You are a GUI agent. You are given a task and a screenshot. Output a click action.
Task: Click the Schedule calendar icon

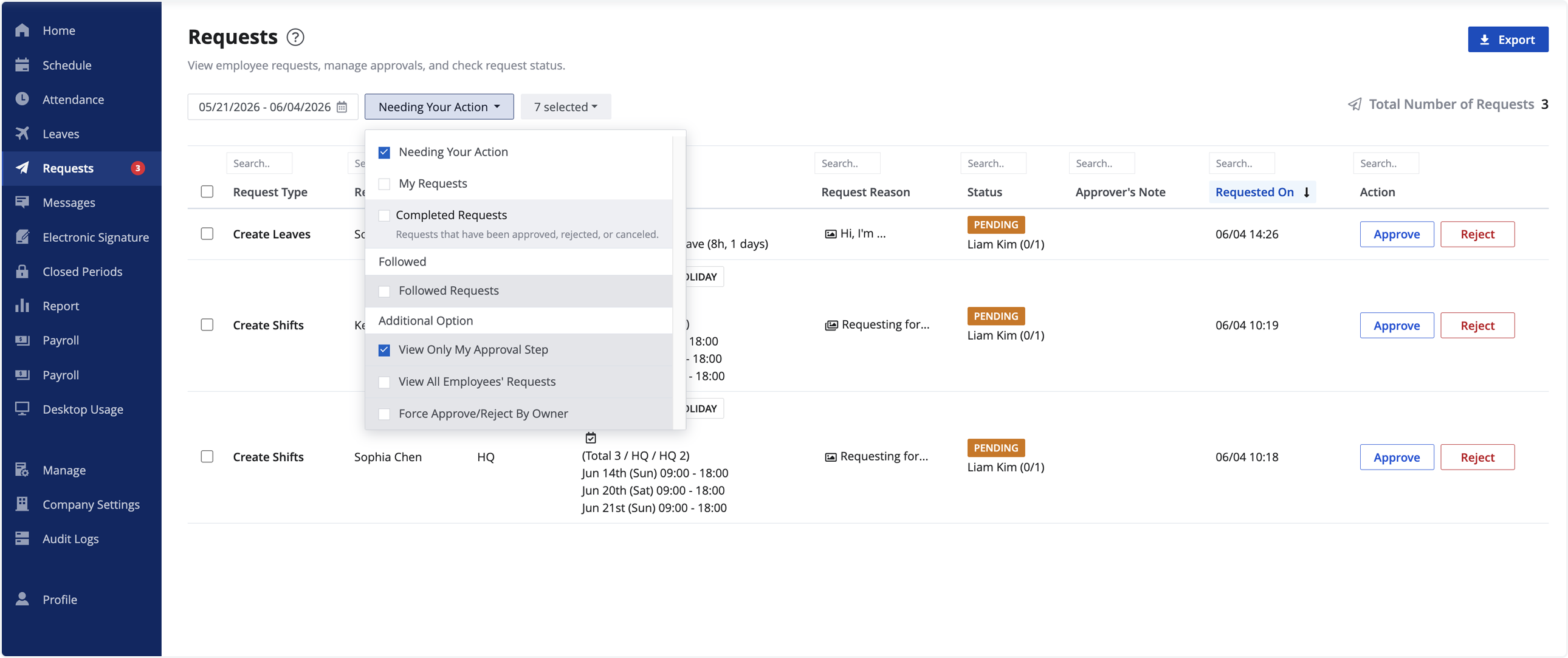[x=22, y=64]
